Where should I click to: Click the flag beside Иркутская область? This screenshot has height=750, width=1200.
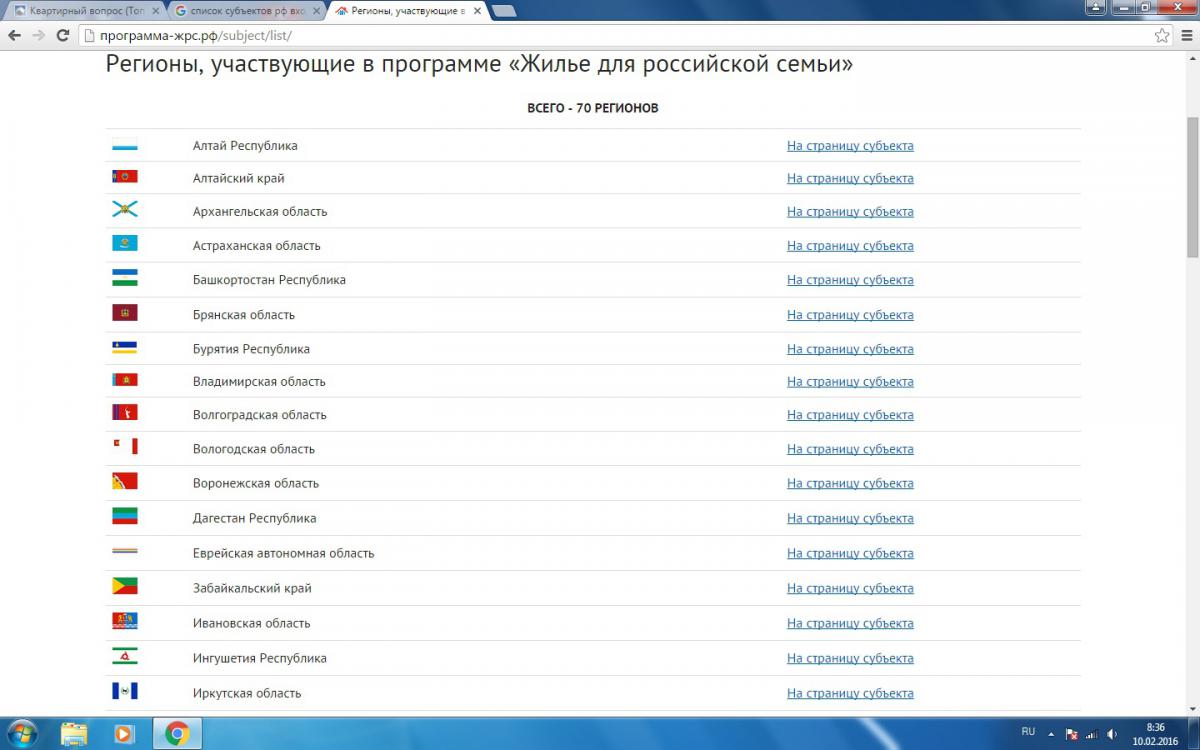[x=124, y=692]
